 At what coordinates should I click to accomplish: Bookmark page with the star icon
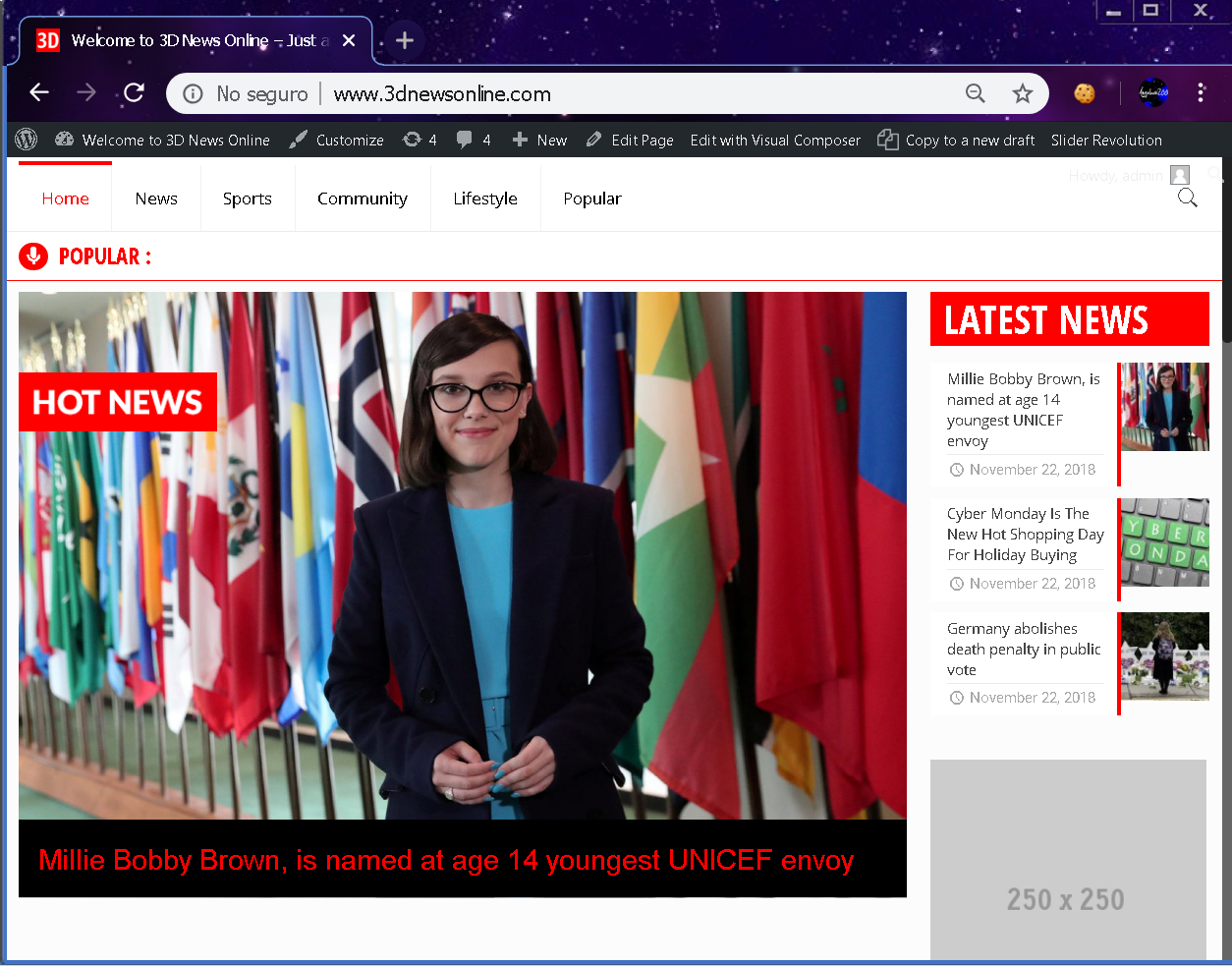click(x=1023, y=93)
